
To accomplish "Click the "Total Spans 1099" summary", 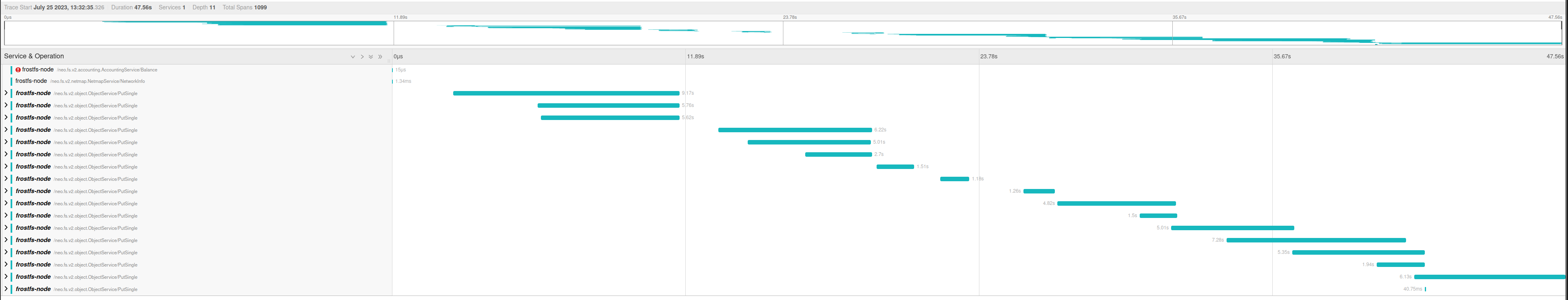I will (x=245, y=7).
